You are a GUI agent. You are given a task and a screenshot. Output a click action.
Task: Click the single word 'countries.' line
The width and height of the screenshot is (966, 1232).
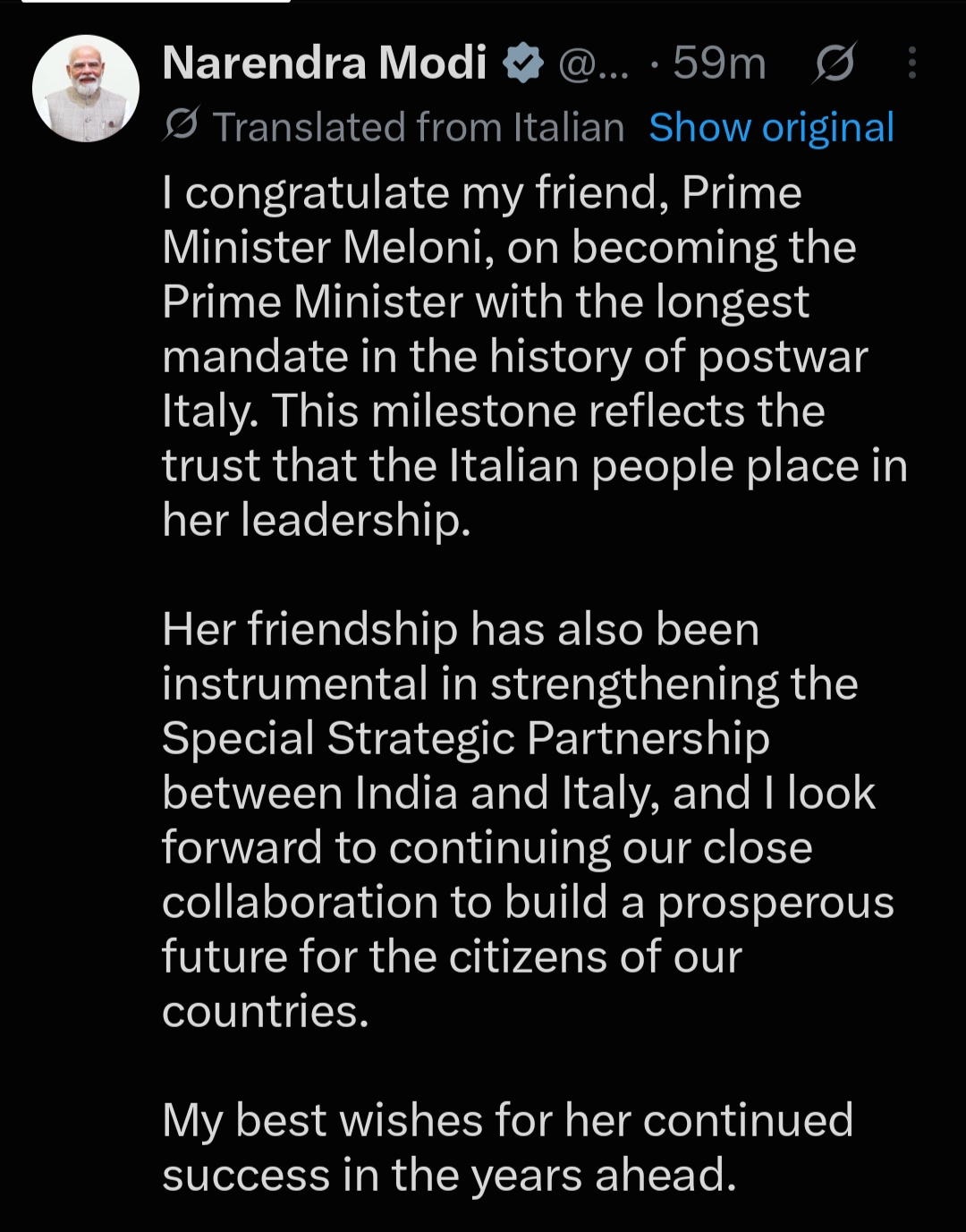266,1011
